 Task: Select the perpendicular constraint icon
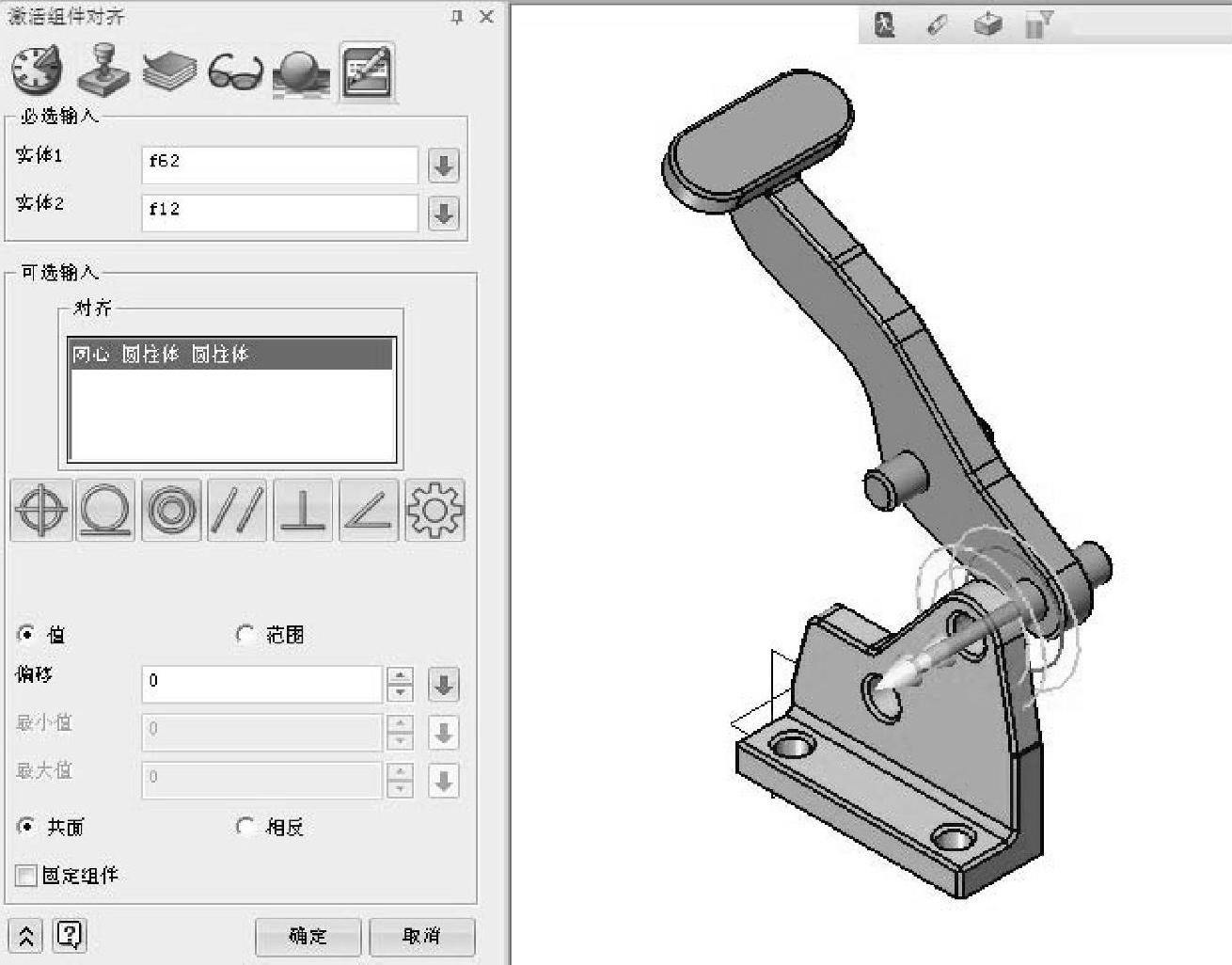(x=303, y=510)
